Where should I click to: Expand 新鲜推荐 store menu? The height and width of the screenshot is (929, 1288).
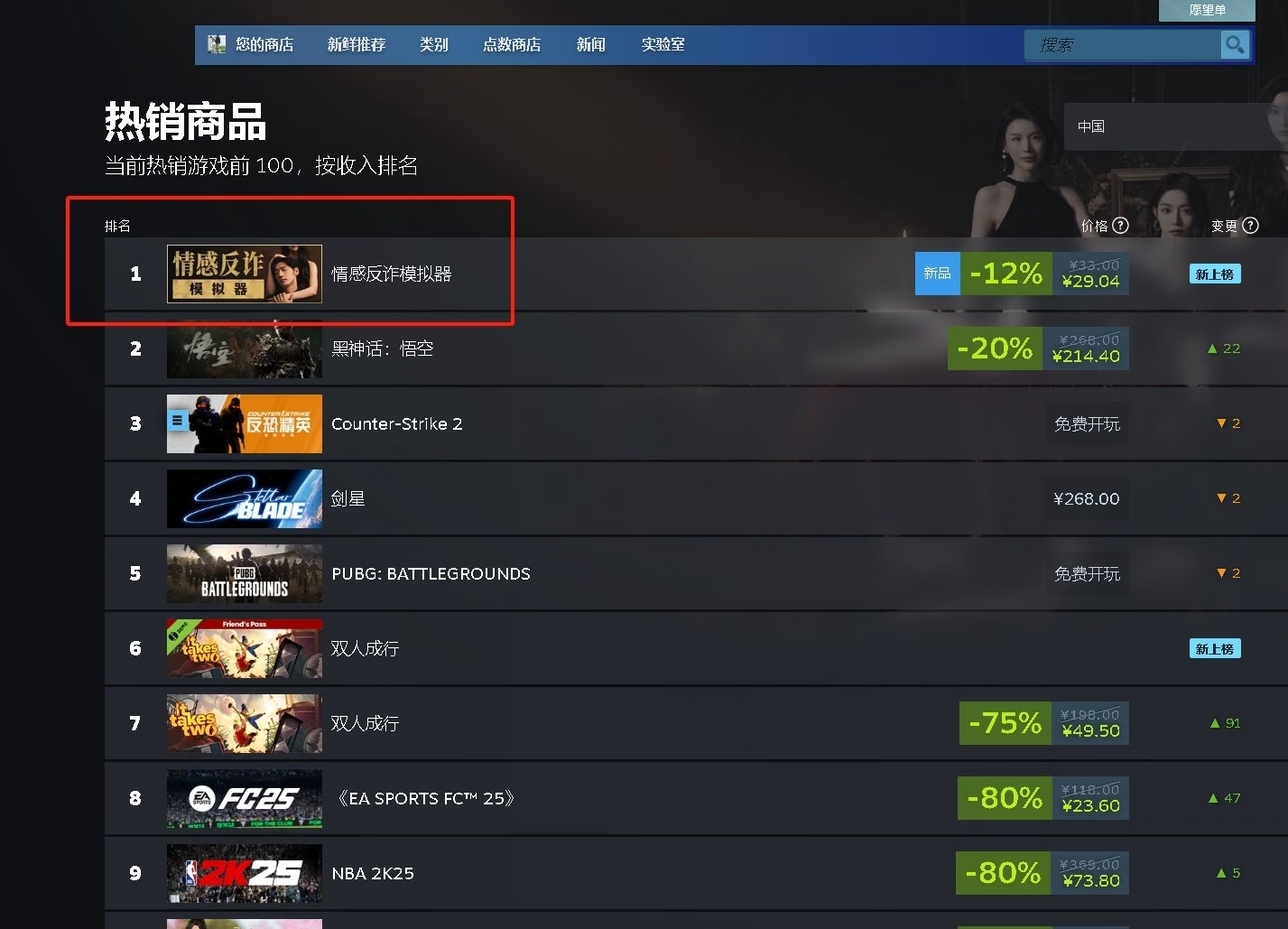coord(356,44)
